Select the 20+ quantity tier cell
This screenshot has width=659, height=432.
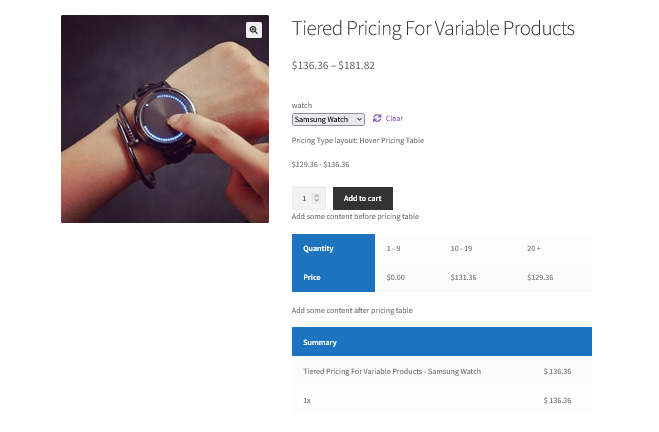(x=534, y=248)
